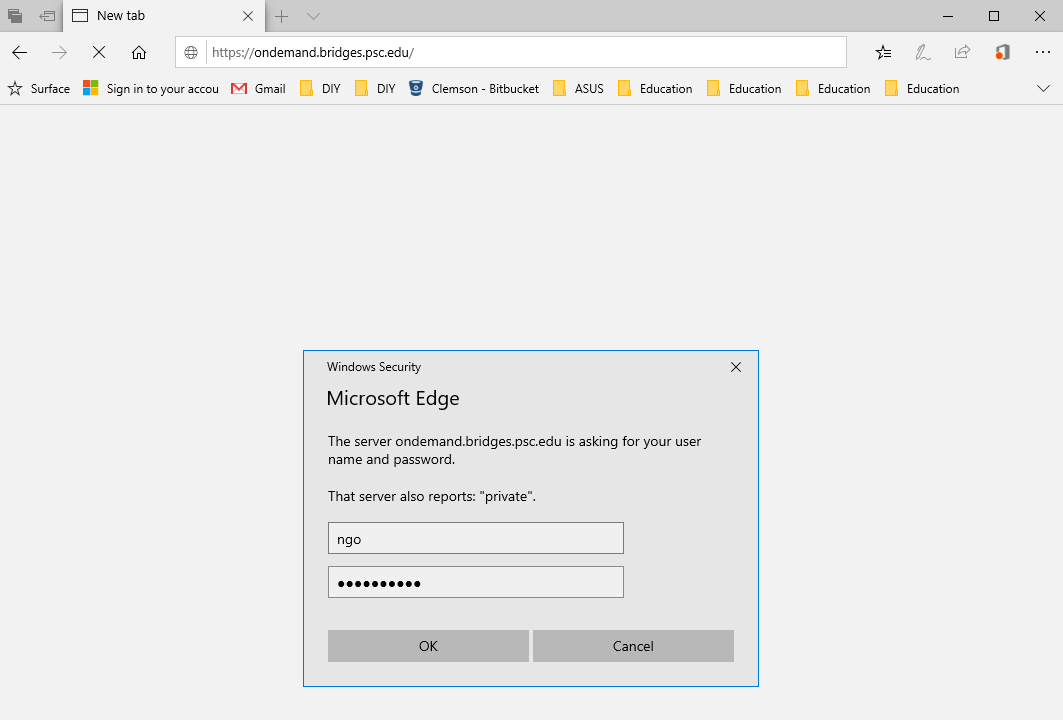
Task: Stop loading the page
Action: (99, 53)
